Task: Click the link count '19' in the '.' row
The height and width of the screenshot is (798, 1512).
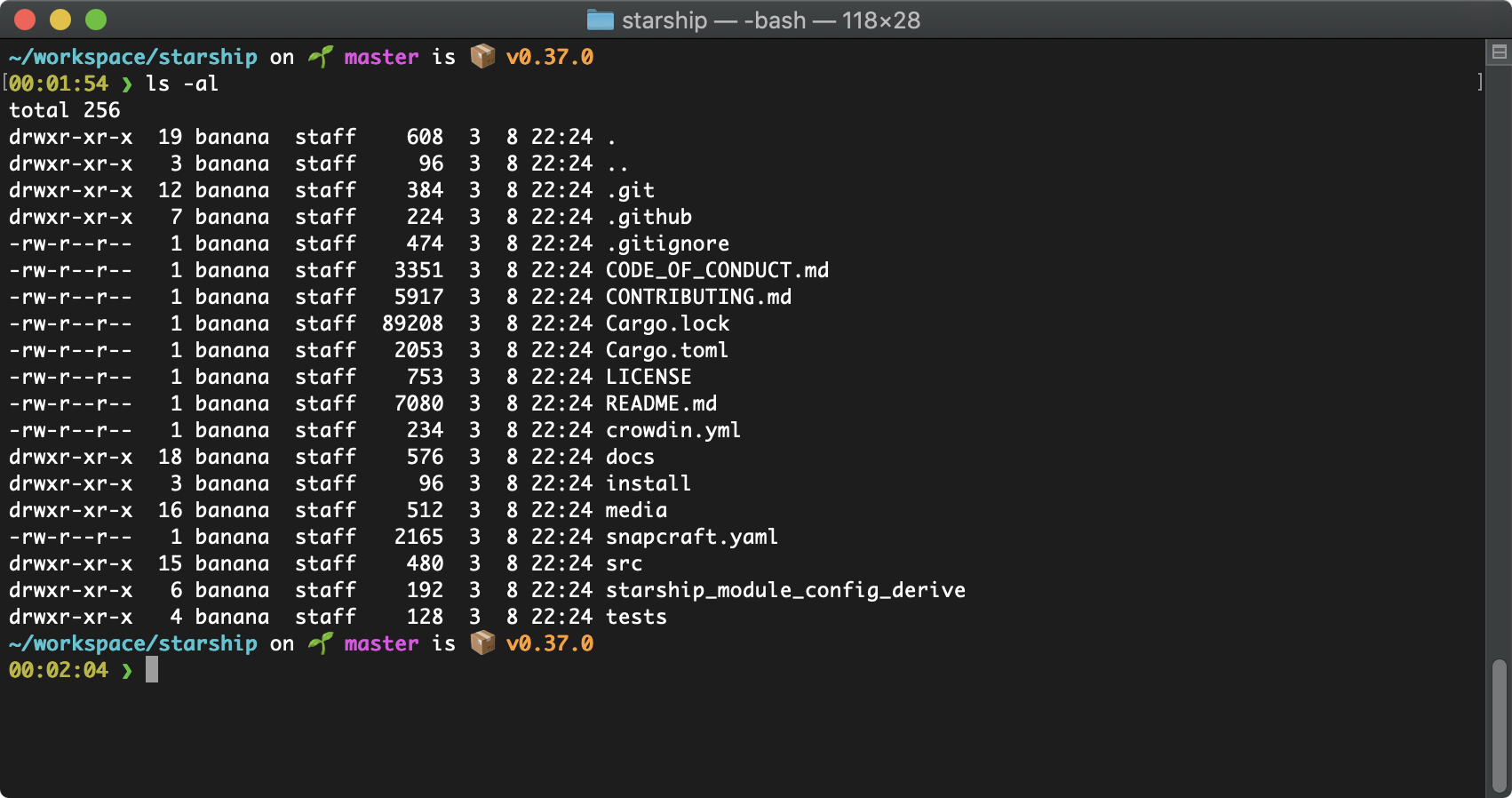Action: tap(171, 137)
